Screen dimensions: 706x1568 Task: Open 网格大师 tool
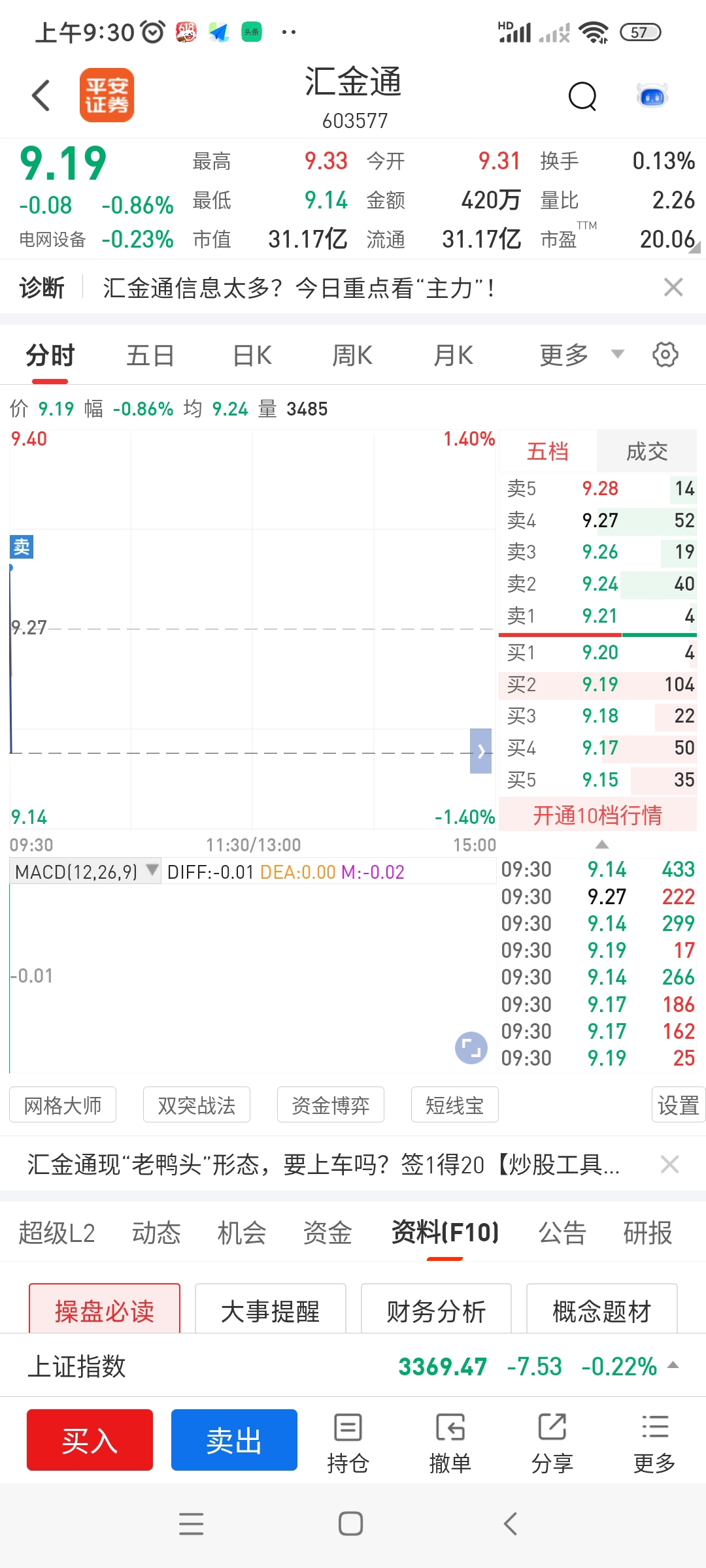click(x=63, y=1105)
